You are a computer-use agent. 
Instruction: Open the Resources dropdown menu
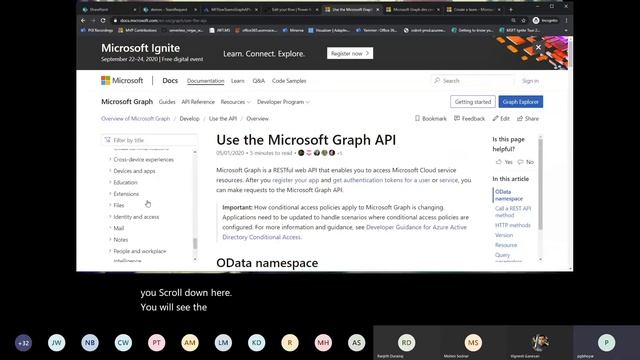pyautogui.click(x=236, y=102)
